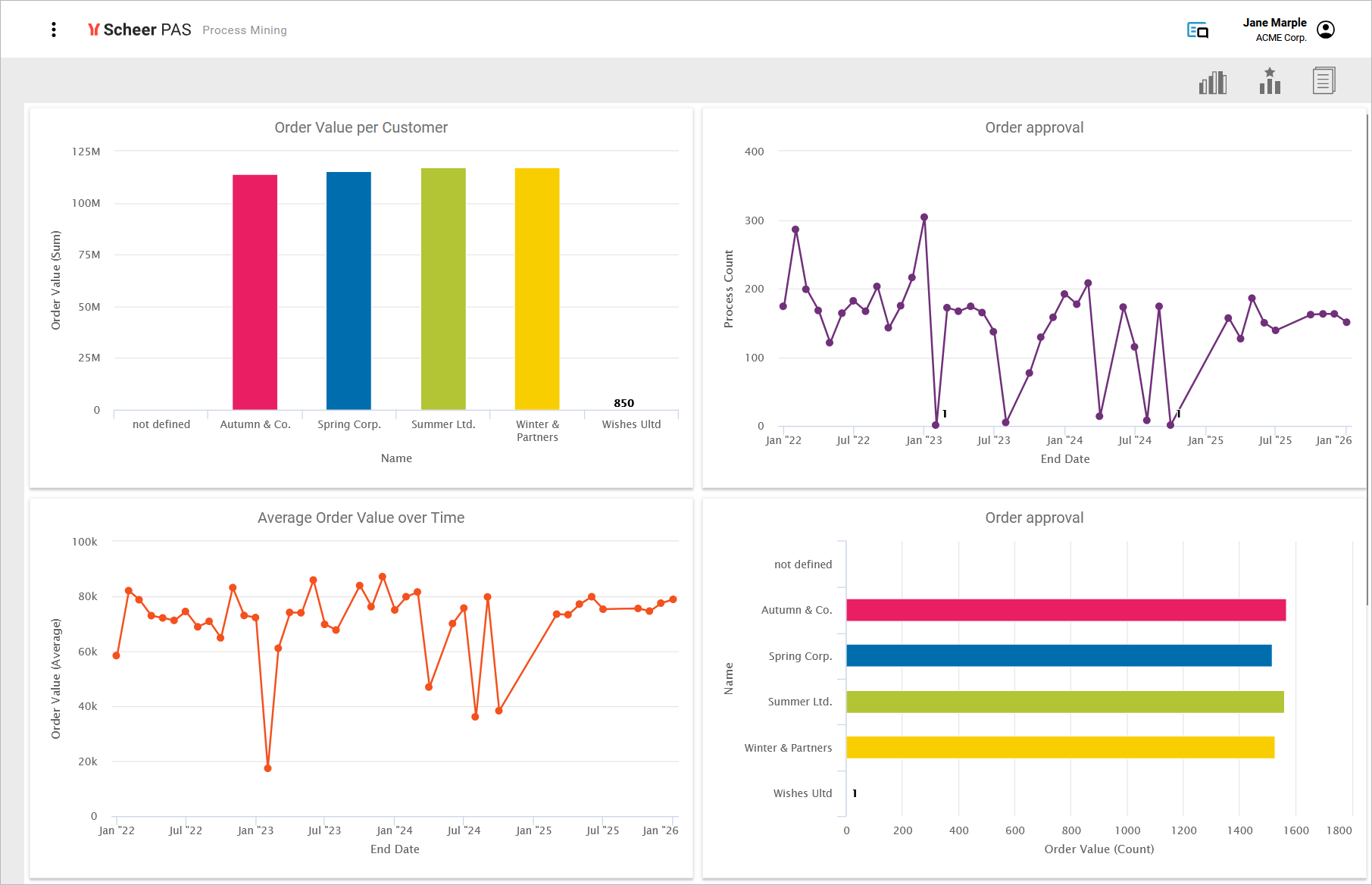Click the Jane Marple user name
The image size is (1372, 885).
coord(1274,23)
